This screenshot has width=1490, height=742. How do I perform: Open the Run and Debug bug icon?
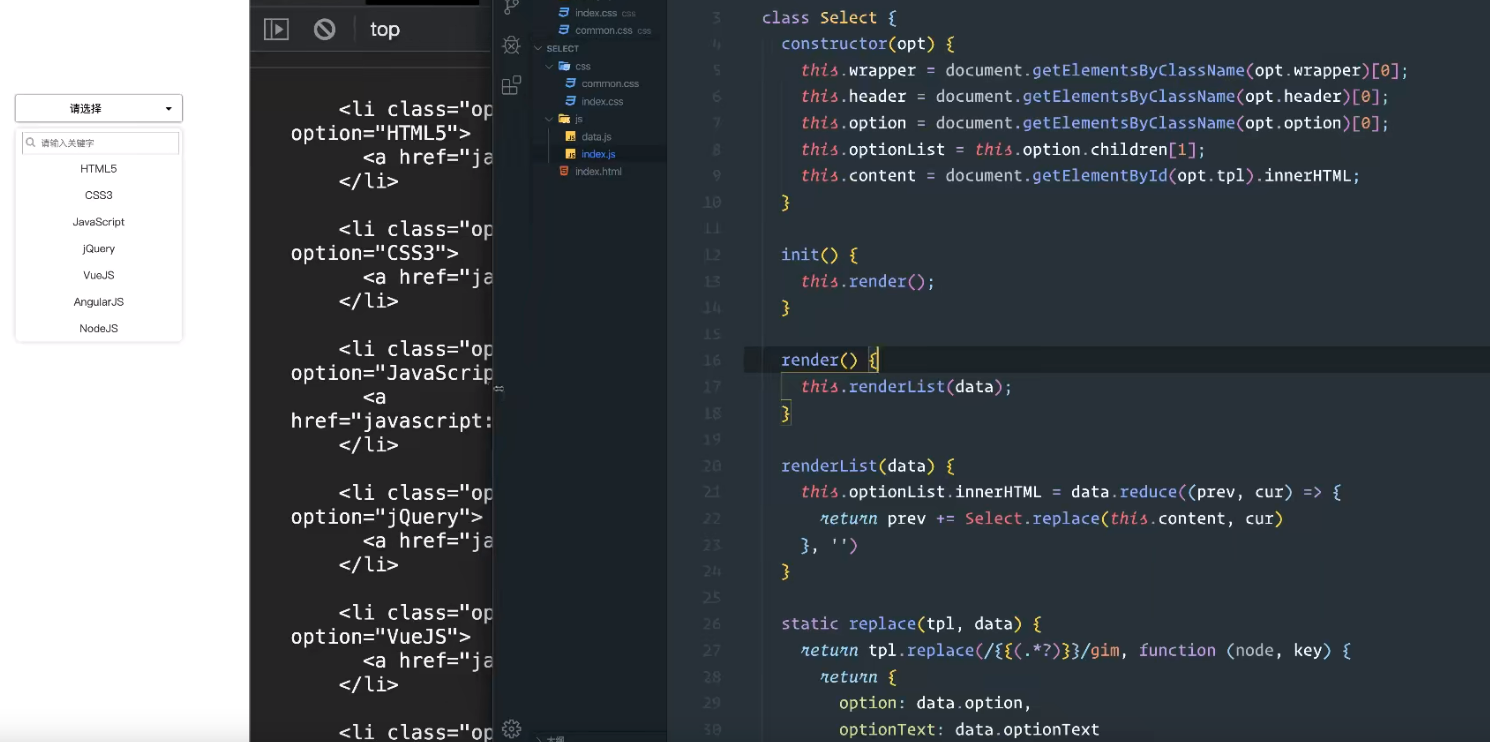click(x=512, y=45)
